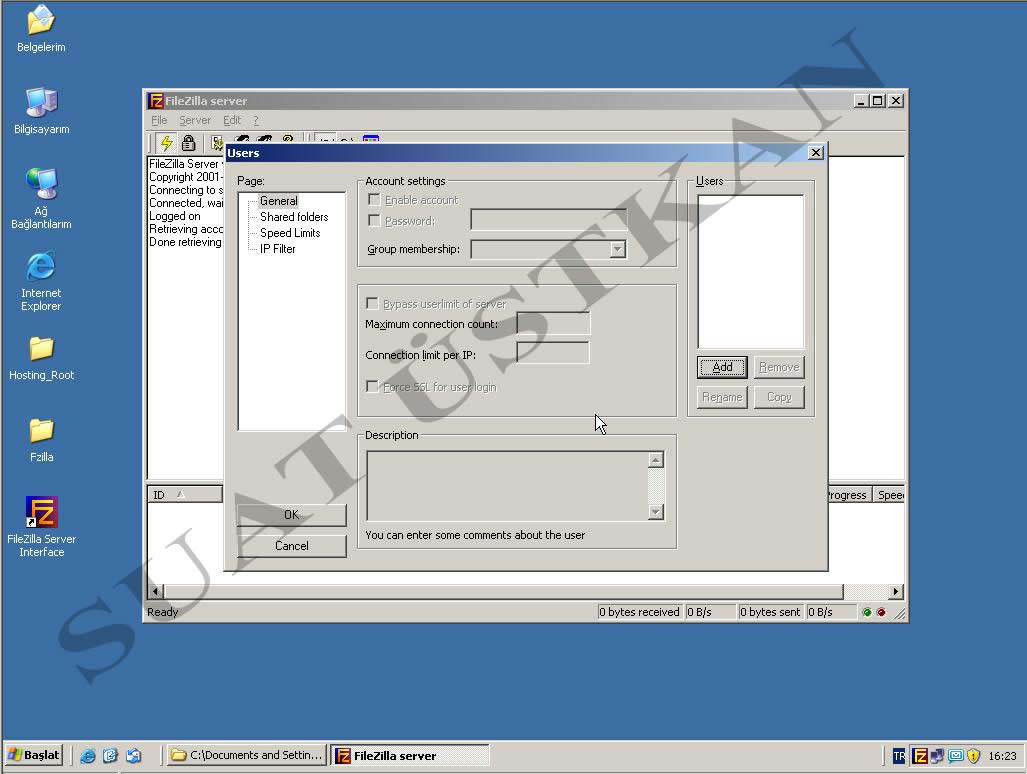Select the Speed Limits page
This screenshot has height=774, width=1027.
[x=290, y=233]
